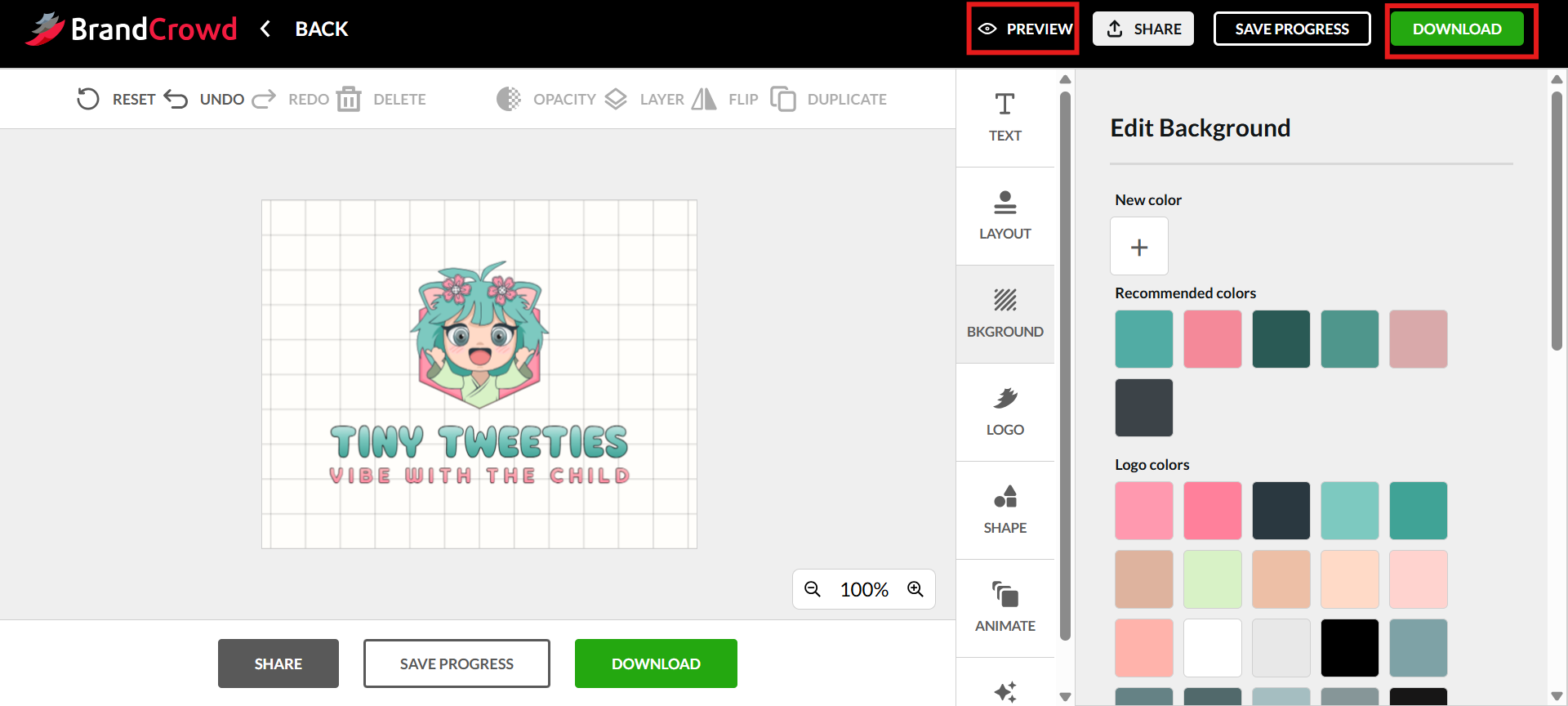Choose the light gray swatch under Logo colors
The height and width of the screenshot is (706, 1568).
[1281, 648]
